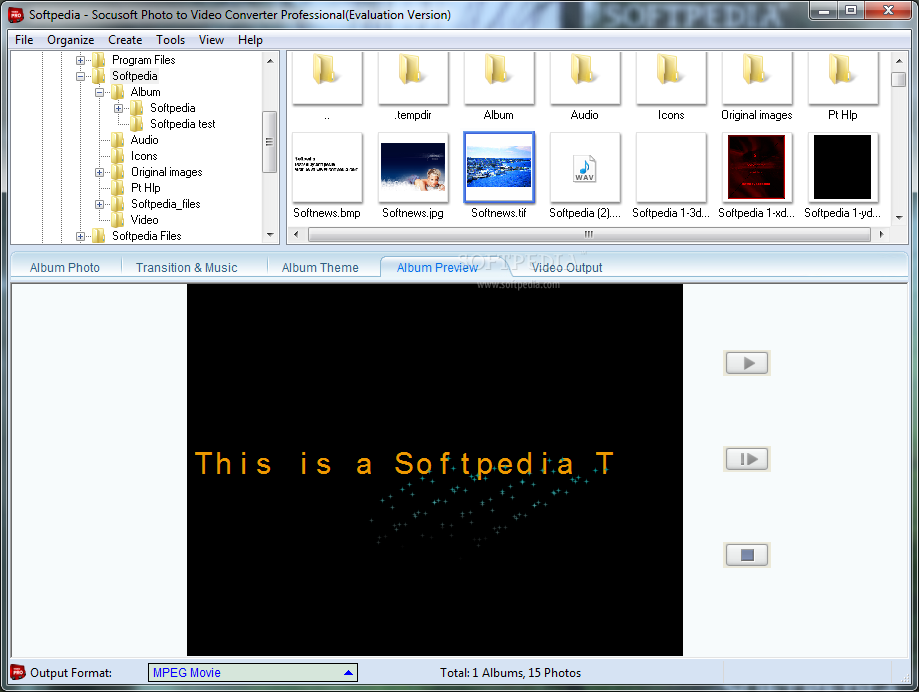Click the application icon in title bar
Viewport: 919px width, 692px height.
(16, 15)
